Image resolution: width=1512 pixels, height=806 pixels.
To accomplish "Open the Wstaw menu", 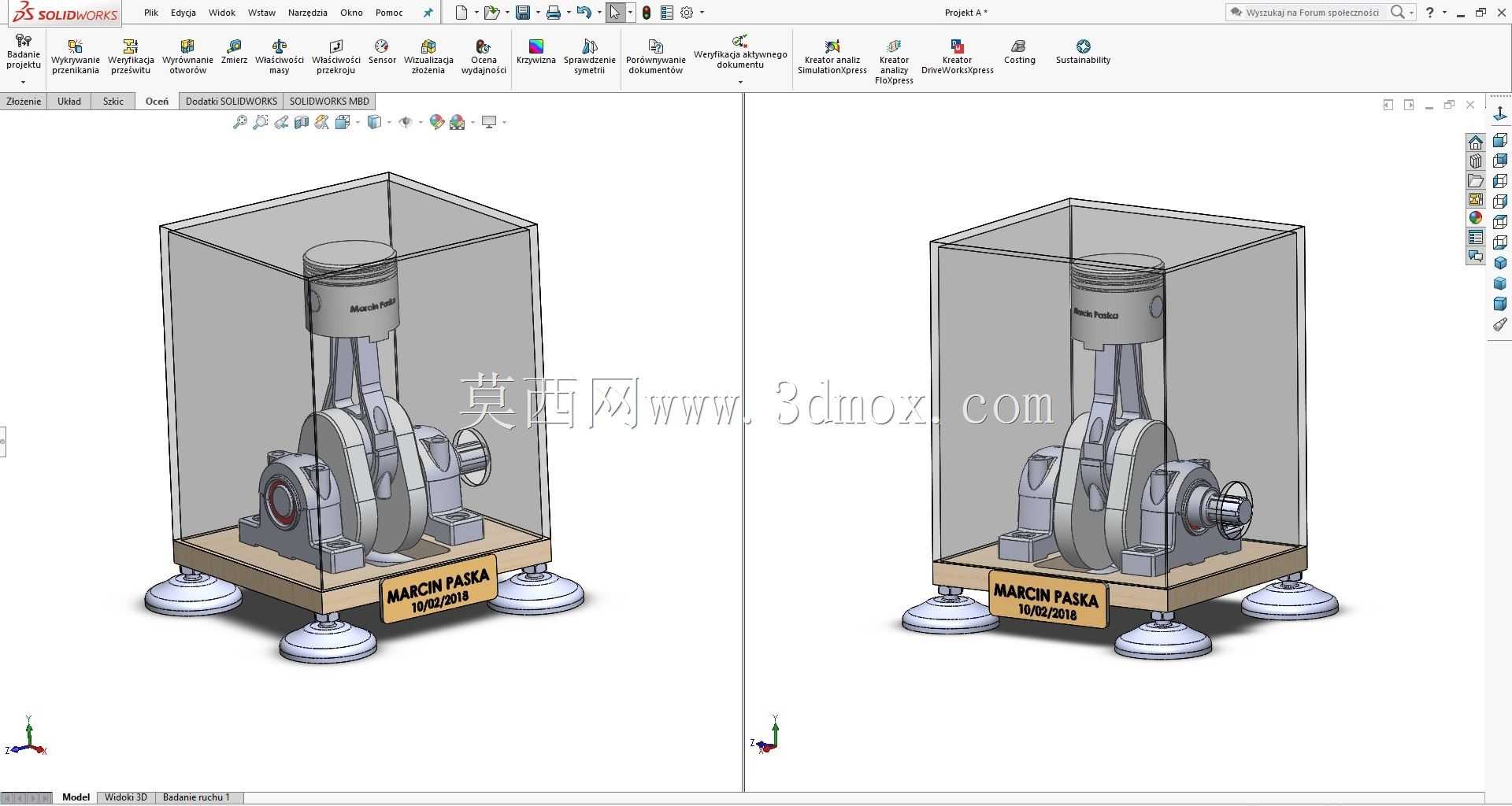I will click(x=261, y=13).
